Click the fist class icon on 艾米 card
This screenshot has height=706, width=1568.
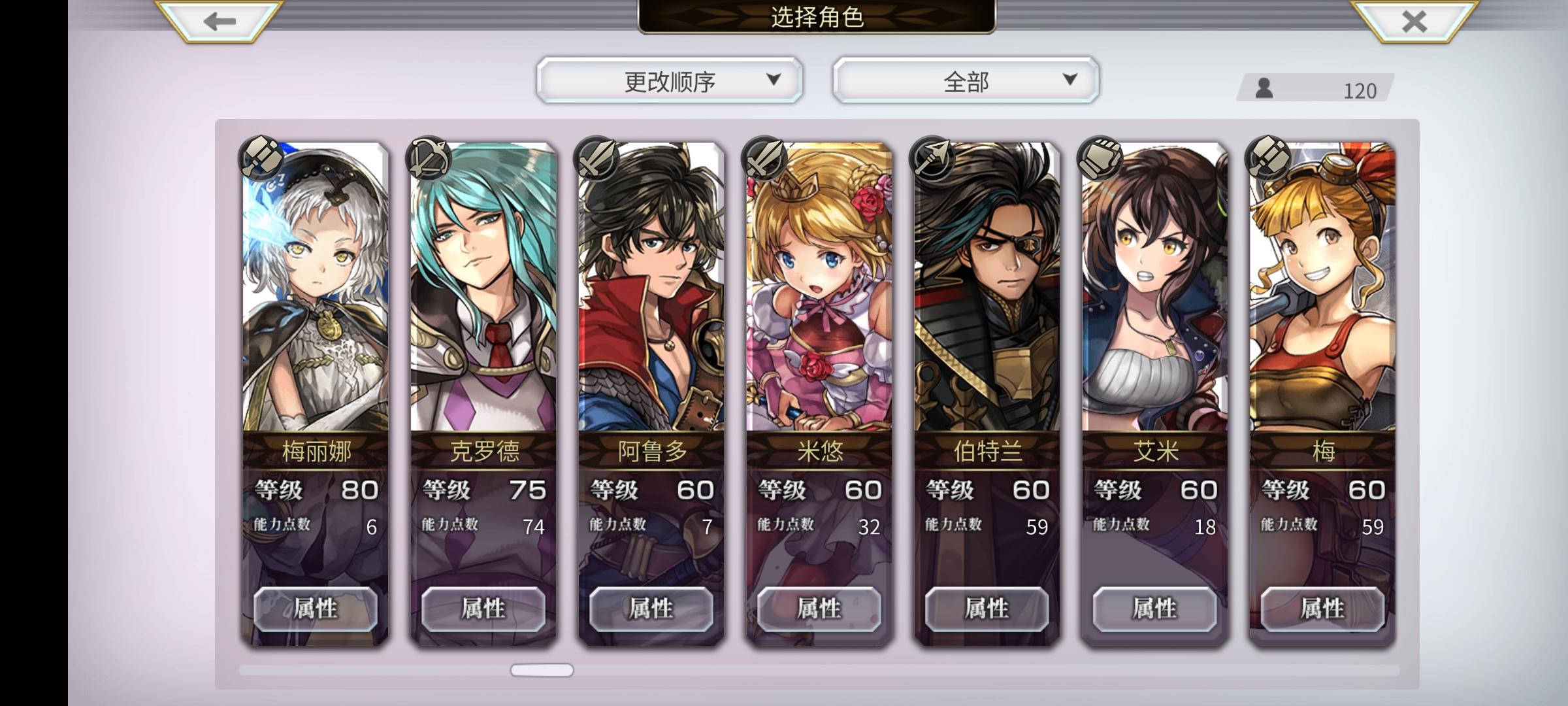coord(1100,158)
